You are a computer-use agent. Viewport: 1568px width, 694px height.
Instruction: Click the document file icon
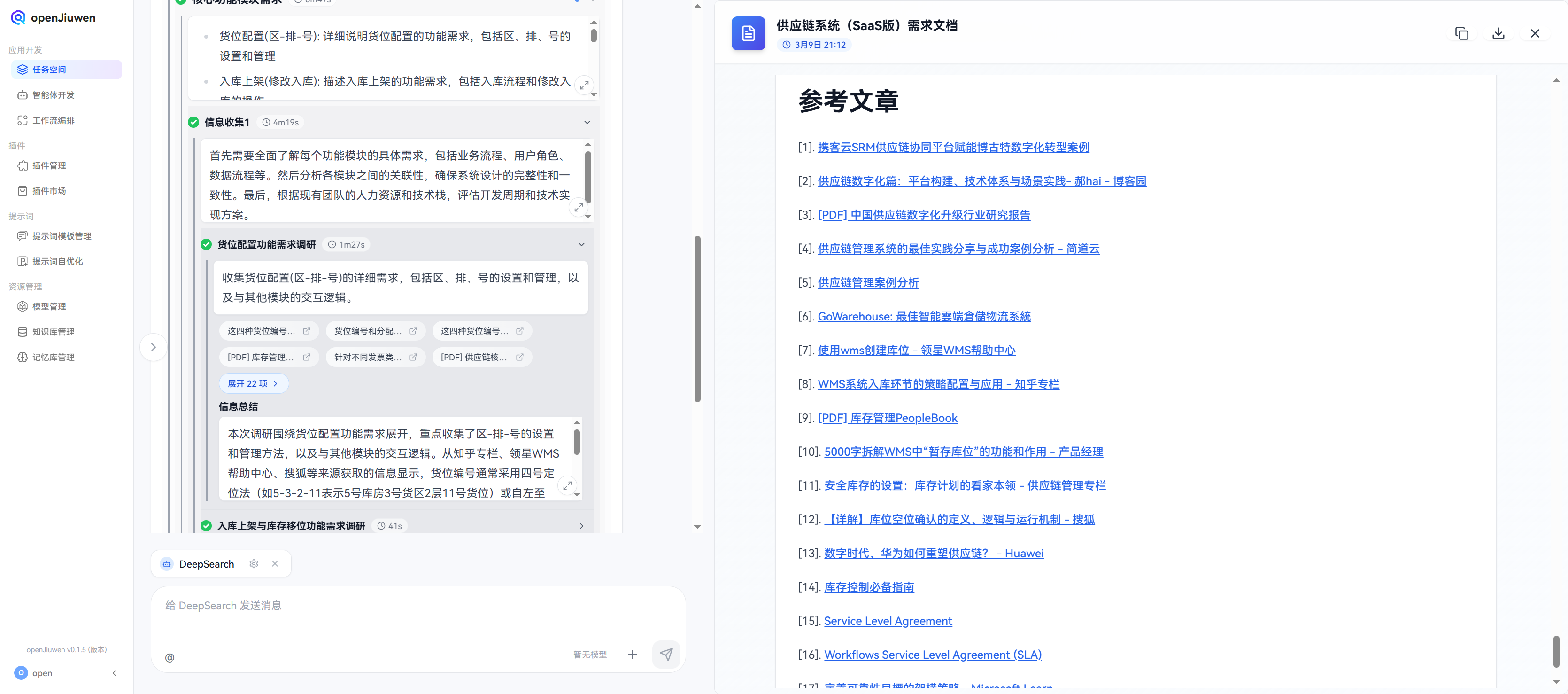tap(748, 33)
